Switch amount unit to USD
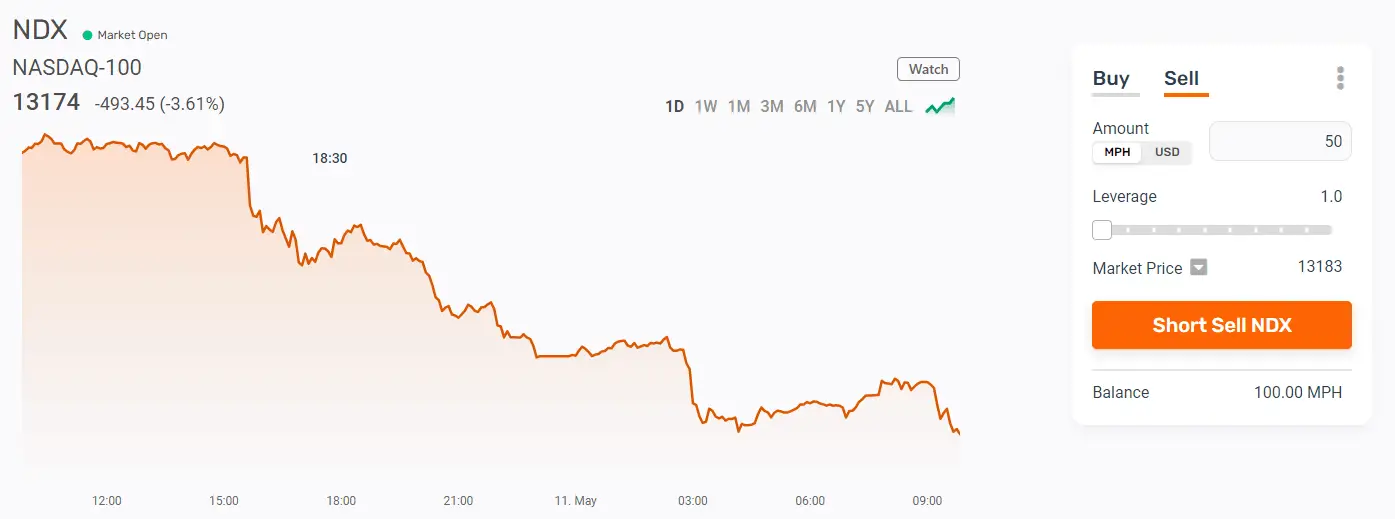1395x519 pixels. (x=1167, y=152)
